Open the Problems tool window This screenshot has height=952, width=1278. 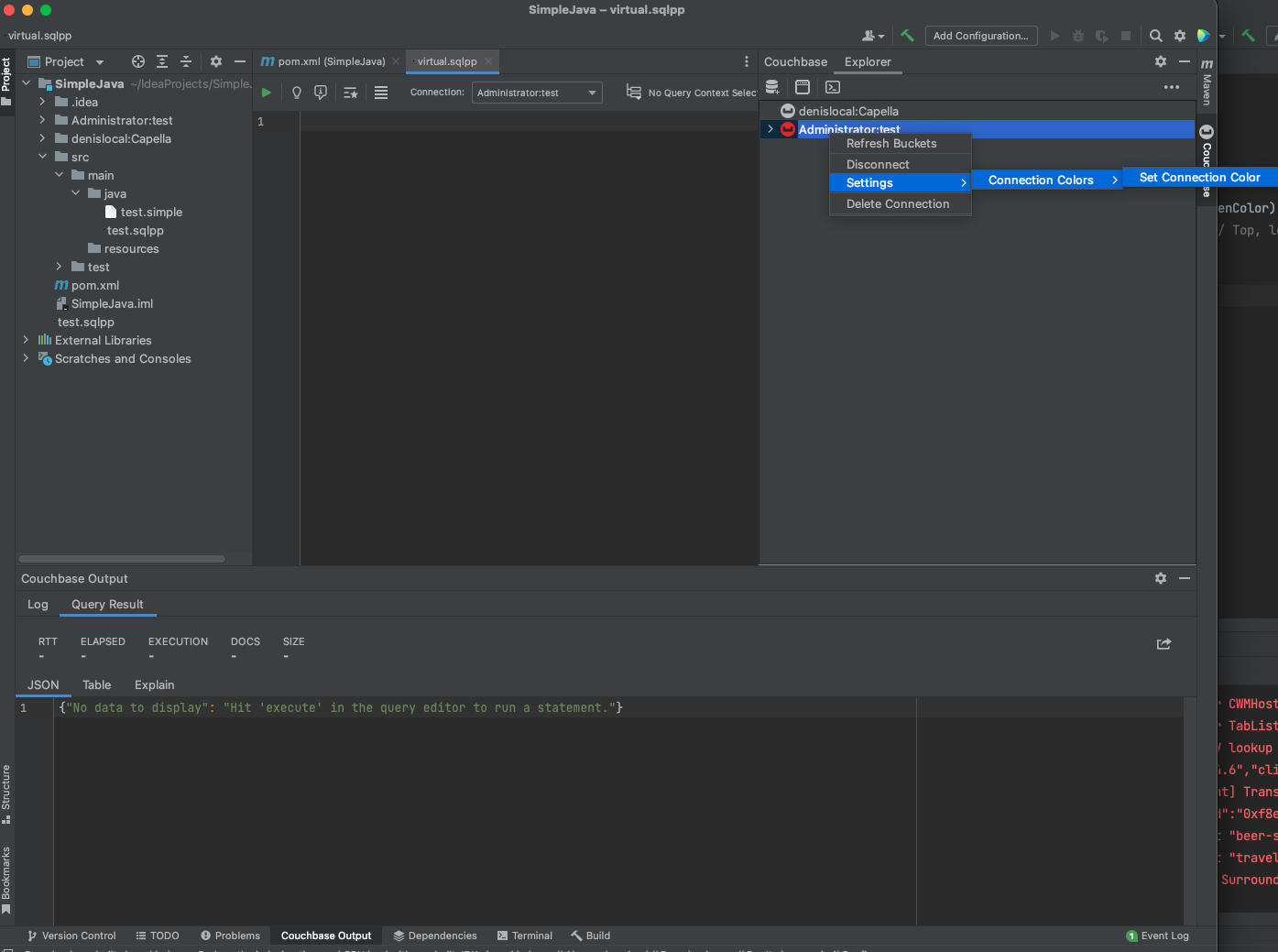point(230,936)
